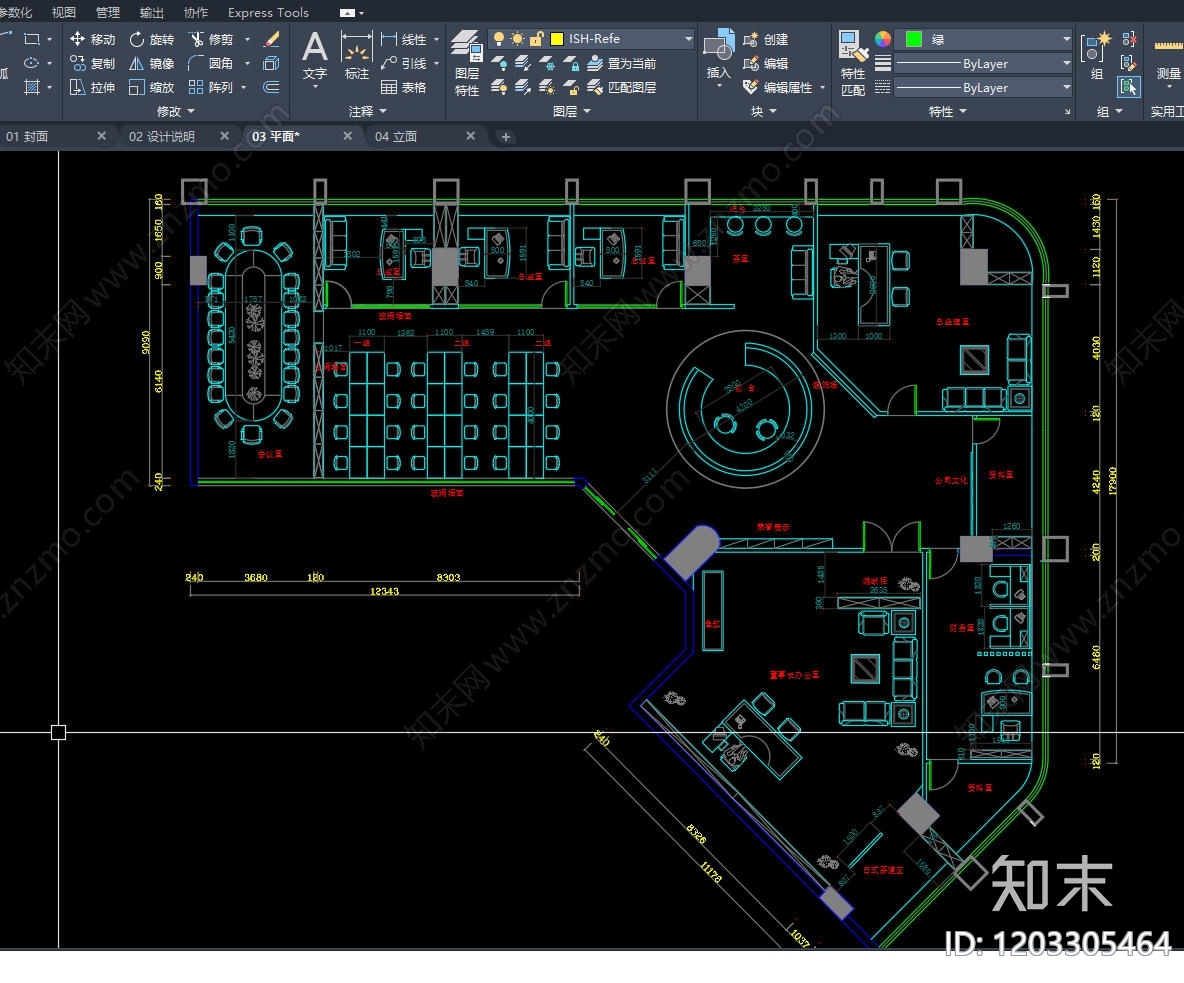
Task: Click the Ungroup icon with red X
Action: (x=1130, y=39)
